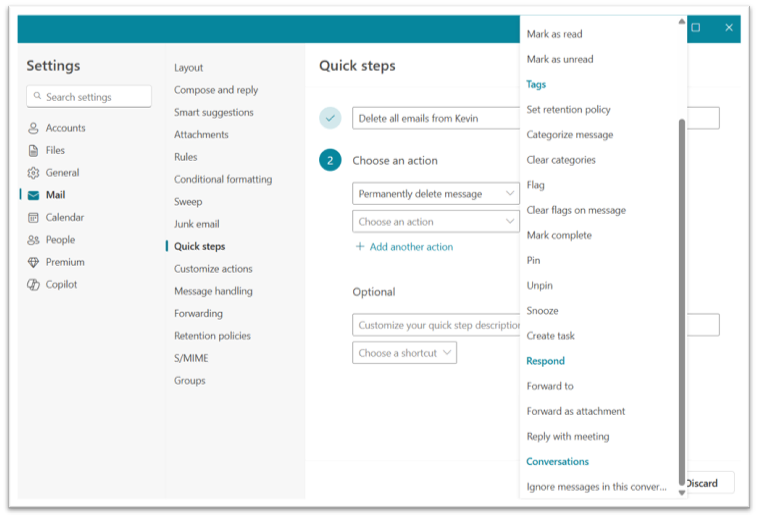Open the Choose a shortcut dropdown

click(404, 353)
